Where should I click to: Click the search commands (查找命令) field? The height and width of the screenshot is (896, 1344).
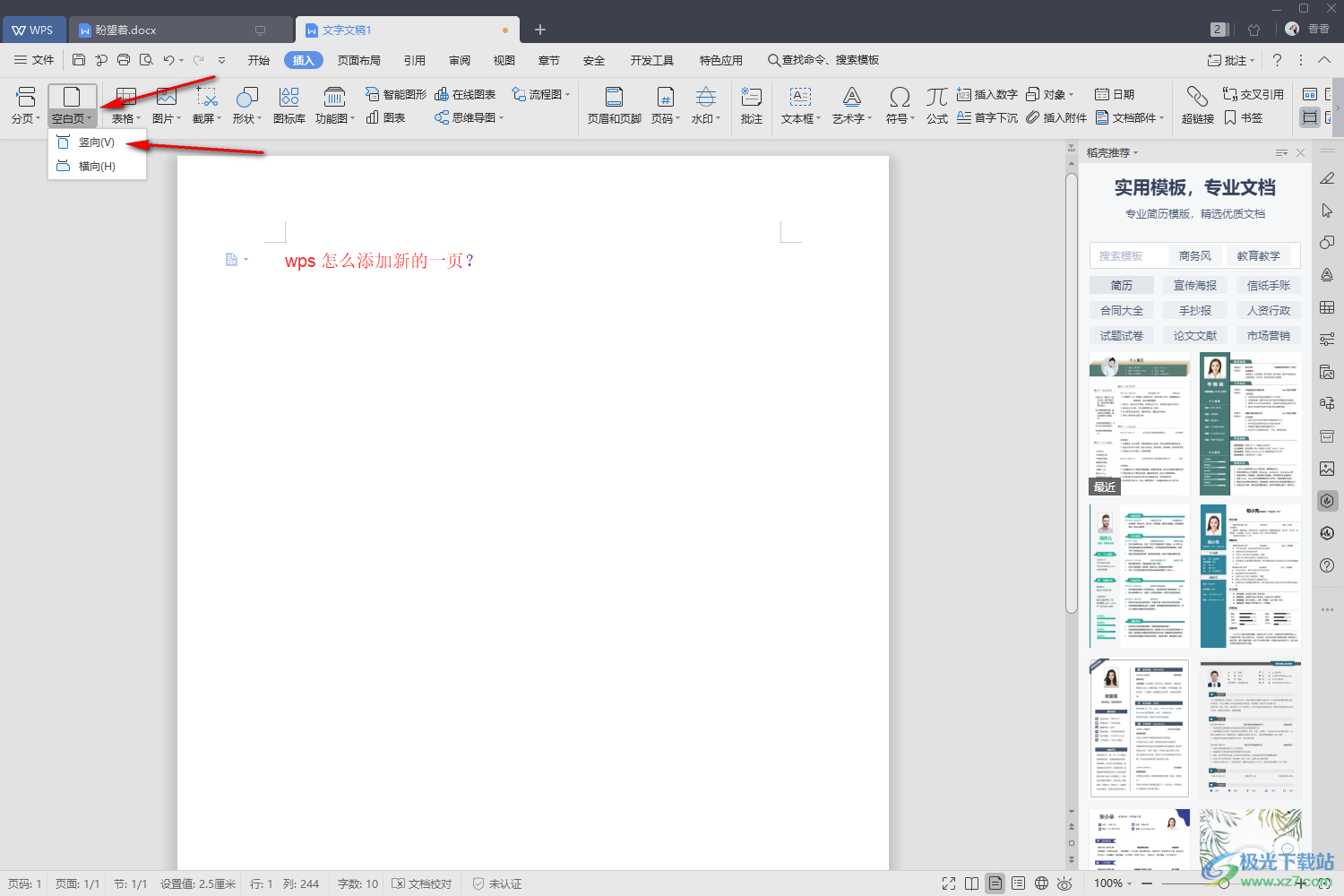pyautogui.click(x=823, y=60)
